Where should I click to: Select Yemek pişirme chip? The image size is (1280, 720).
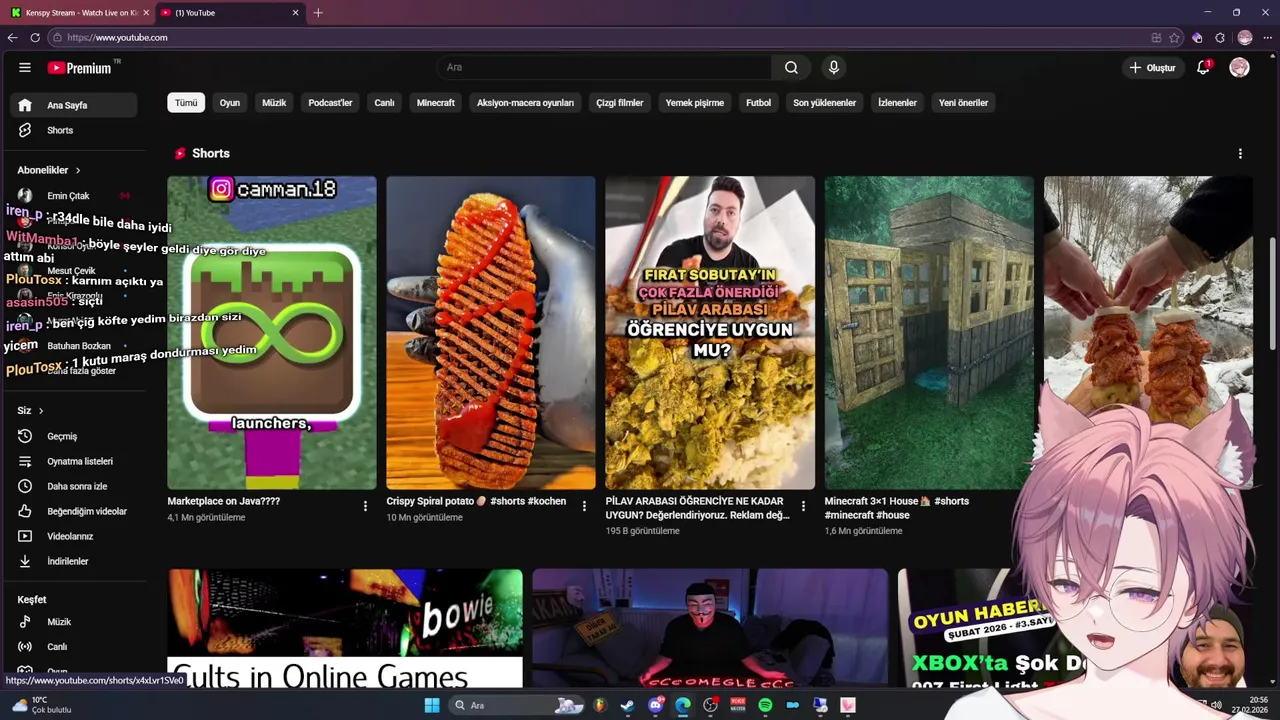tap(695, 102)
